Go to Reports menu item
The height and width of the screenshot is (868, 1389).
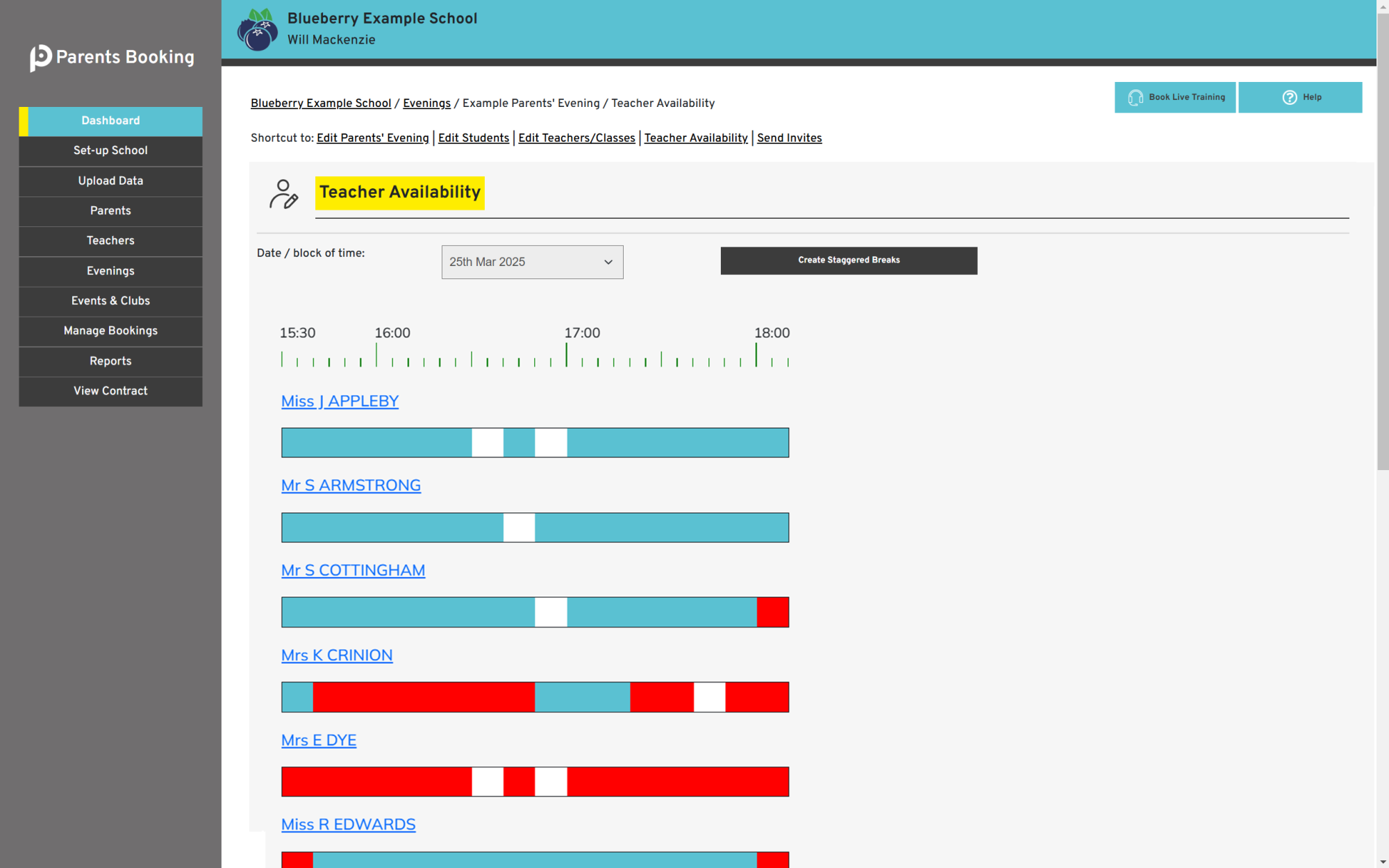coord(110,361)
